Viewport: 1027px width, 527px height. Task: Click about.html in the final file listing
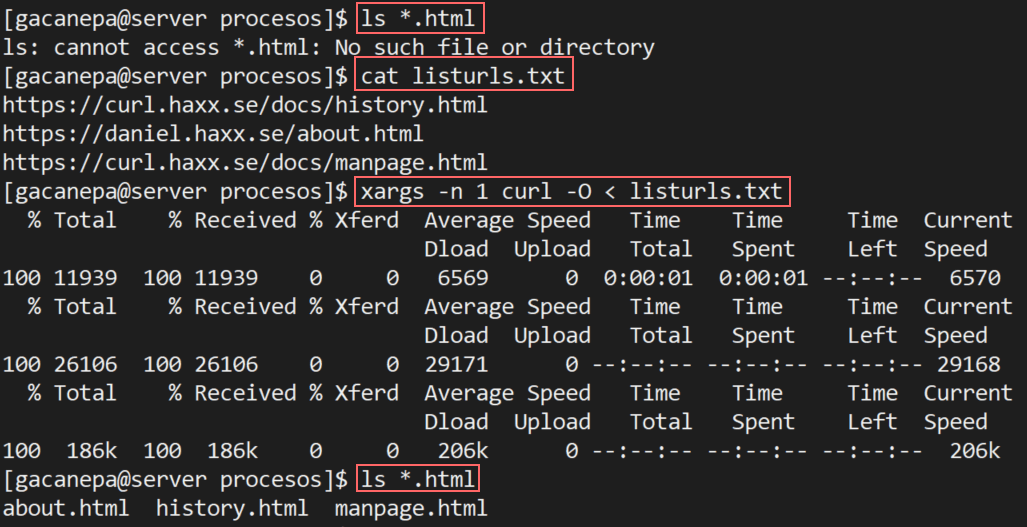click(x=66, y=509)
